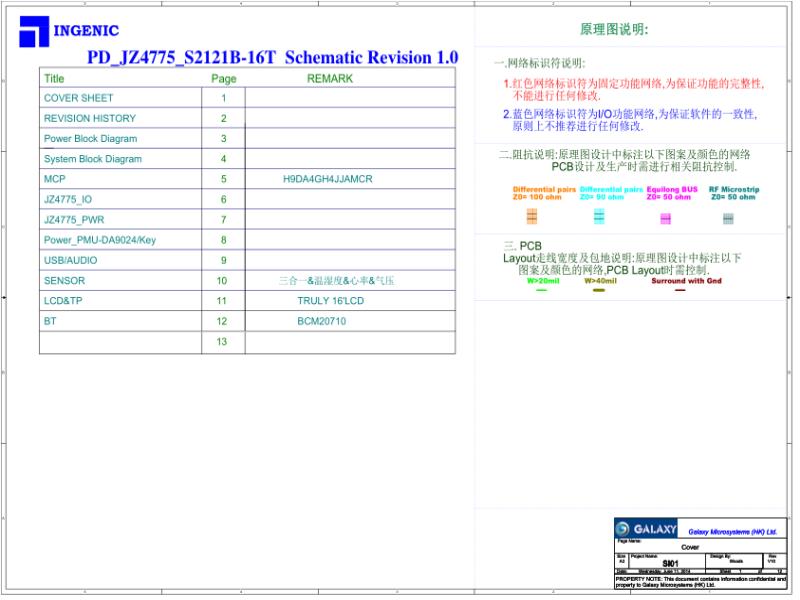The height and width of the screenshot is (600, 800).
Task: Select the orange 100 ohm differential pair symbol
Action: [532, 216]
